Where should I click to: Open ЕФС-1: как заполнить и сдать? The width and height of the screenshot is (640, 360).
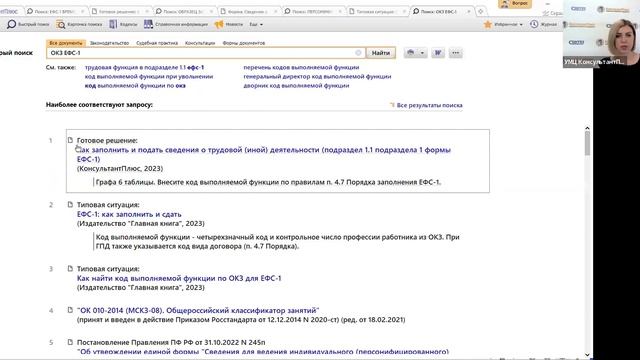(x=129, y=214)
